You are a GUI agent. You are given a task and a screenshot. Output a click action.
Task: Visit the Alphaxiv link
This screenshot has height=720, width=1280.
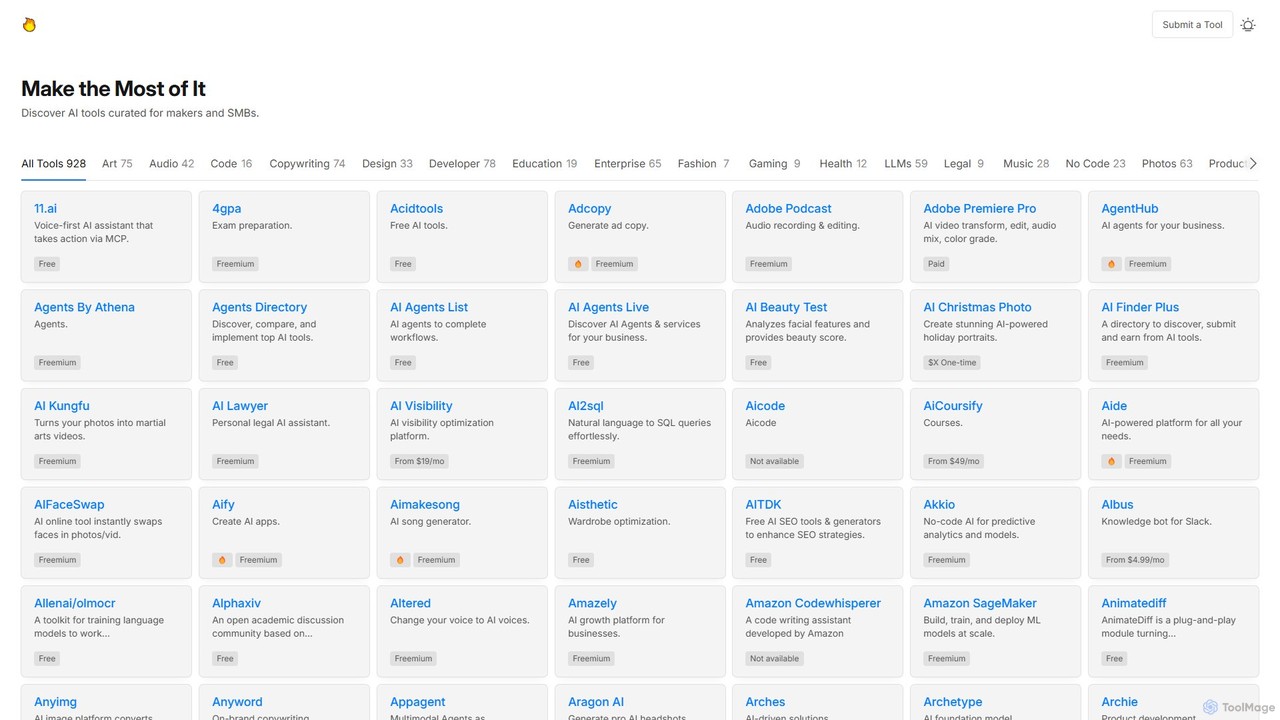(236, 604)
